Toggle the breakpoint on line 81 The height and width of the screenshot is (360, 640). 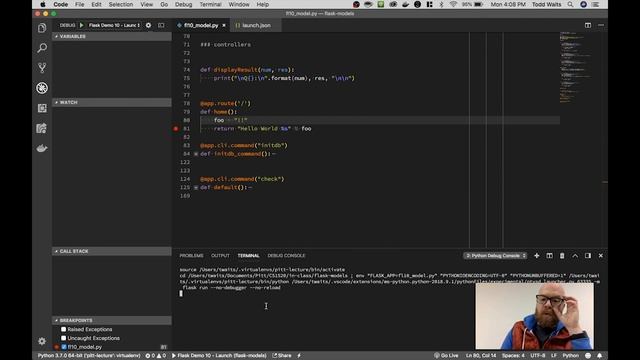(176, 129)
